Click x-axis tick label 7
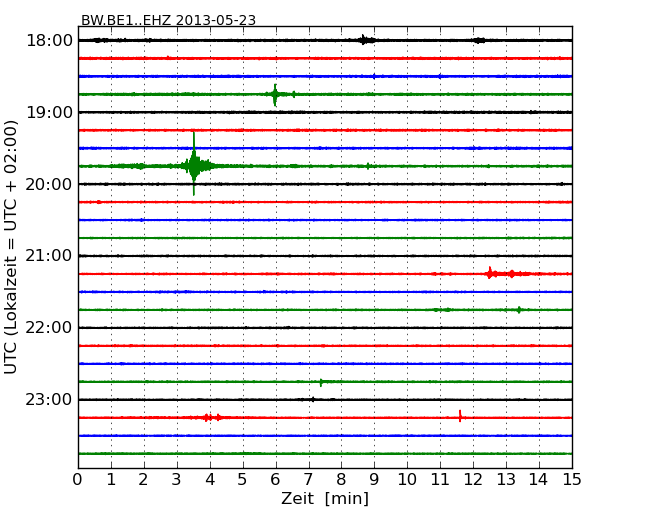 pos(308,480)
